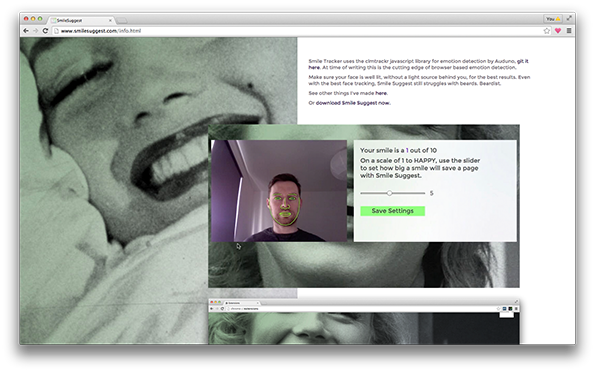Image resolution: width=595 pixels, height=372 pixels.
Task: Click the 'Your smile is a 1 out of 10' text
Action: [398, 150]
